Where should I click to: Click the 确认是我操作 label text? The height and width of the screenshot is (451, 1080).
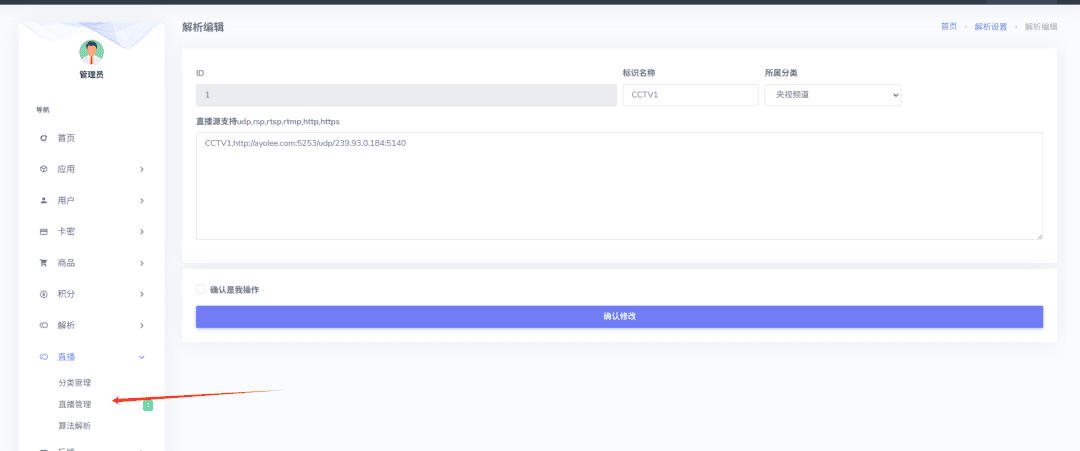click(x=234, y=290)
